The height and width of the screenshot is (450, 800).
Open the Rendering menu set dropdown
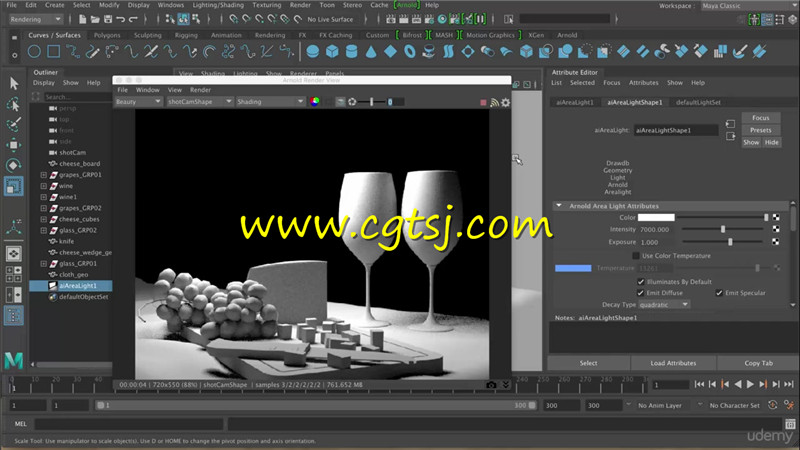[x=35, y=19]
